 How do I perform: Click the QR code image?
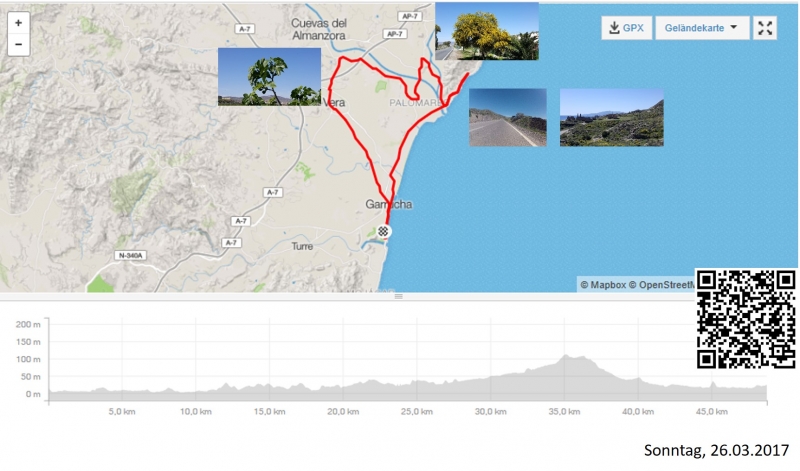point(746,319)
